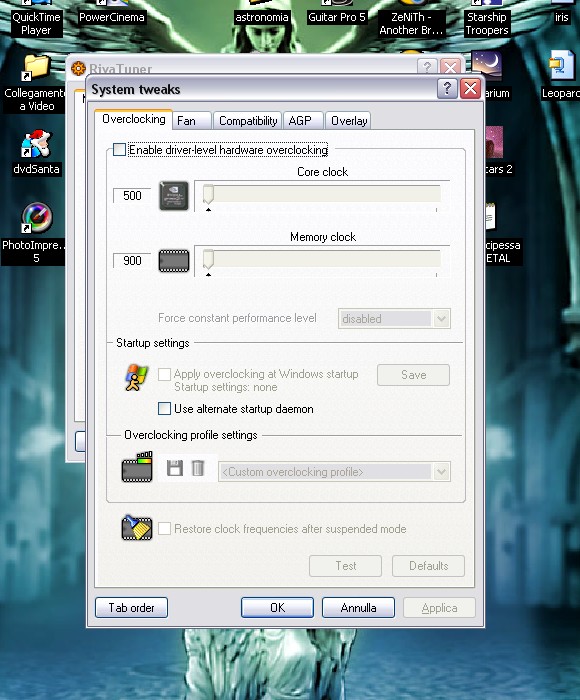
Task: Open Force constant performance level dropdown
Action: tap(394, 319)
